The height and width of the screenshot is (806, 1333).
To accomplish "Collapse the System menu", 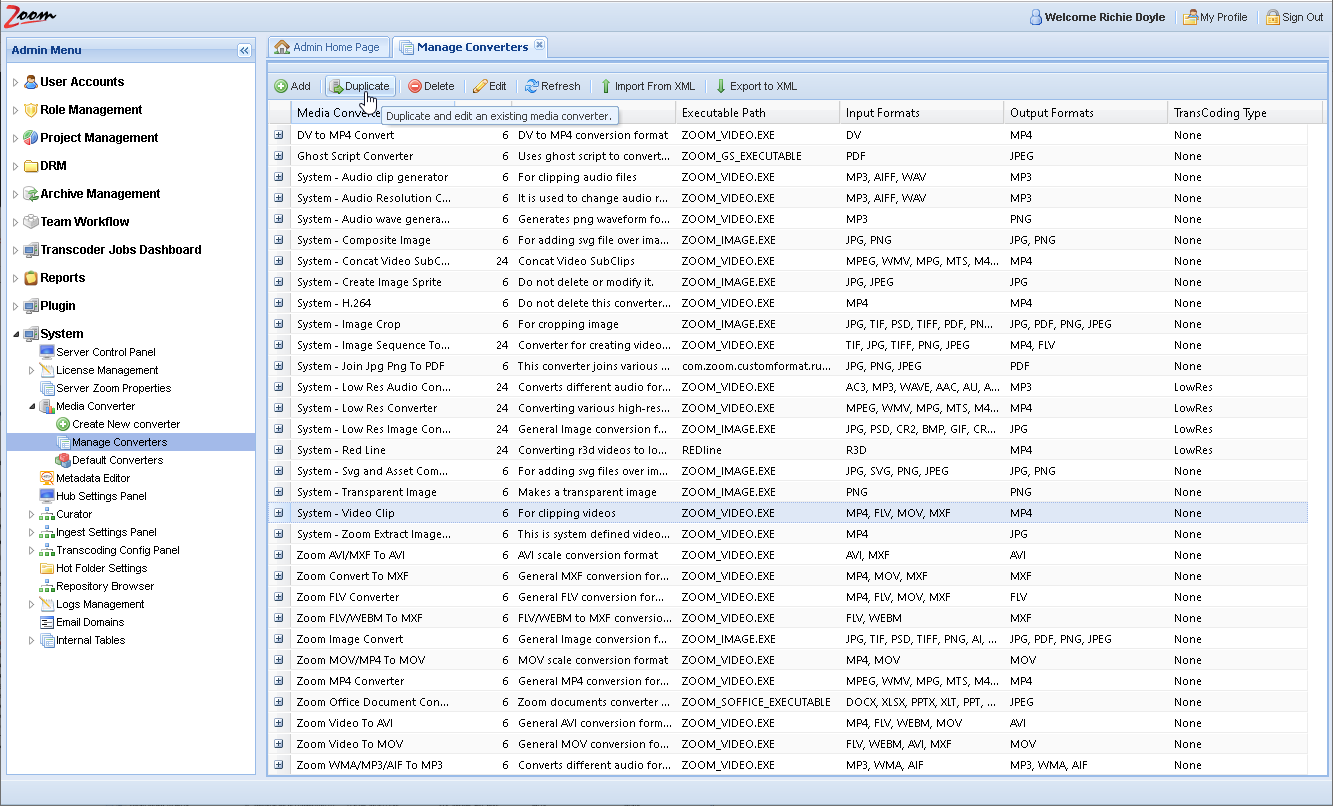I will pyautogui.click(x=15, y=334).
